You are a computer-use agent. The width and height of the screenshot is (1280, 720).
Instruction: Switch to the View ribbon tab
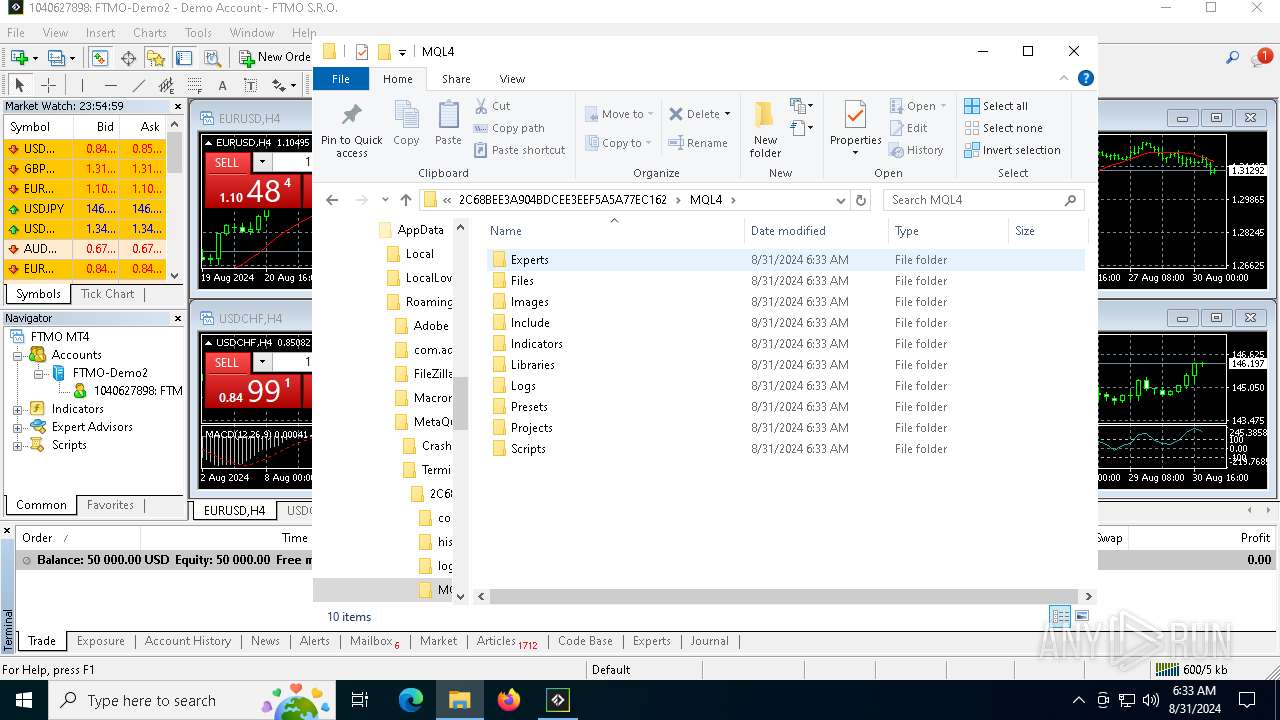[512, 79]
